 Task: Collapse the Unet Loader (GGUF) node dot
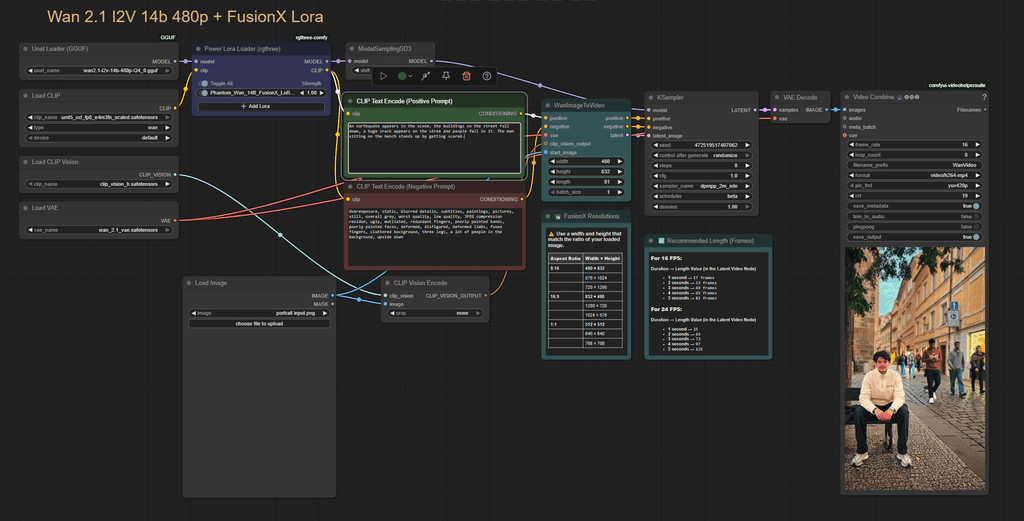(x=25, y=49)
